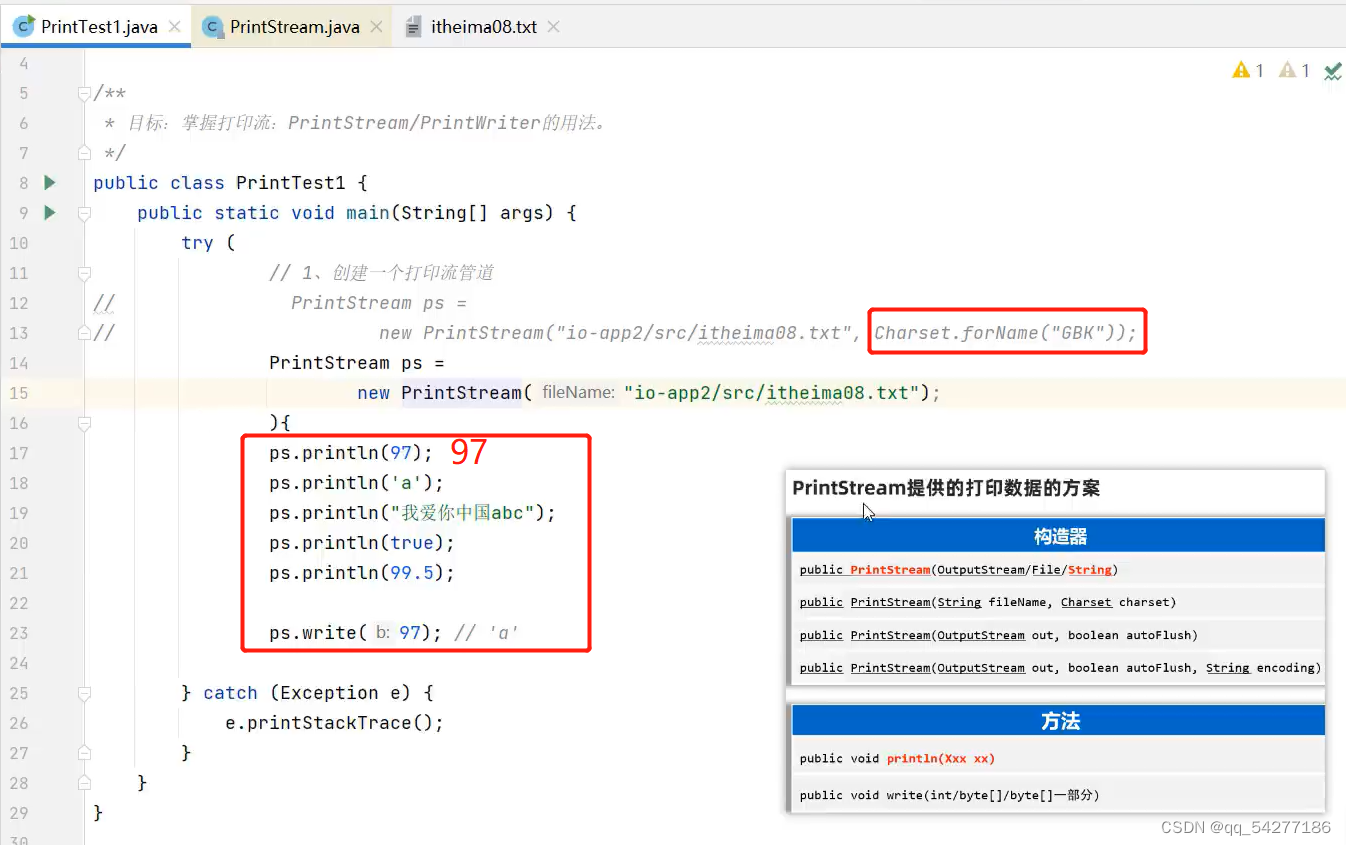Toggle fold marker at line 16
The width and height of the screenshot is (1346, 845).
[84, 423]
